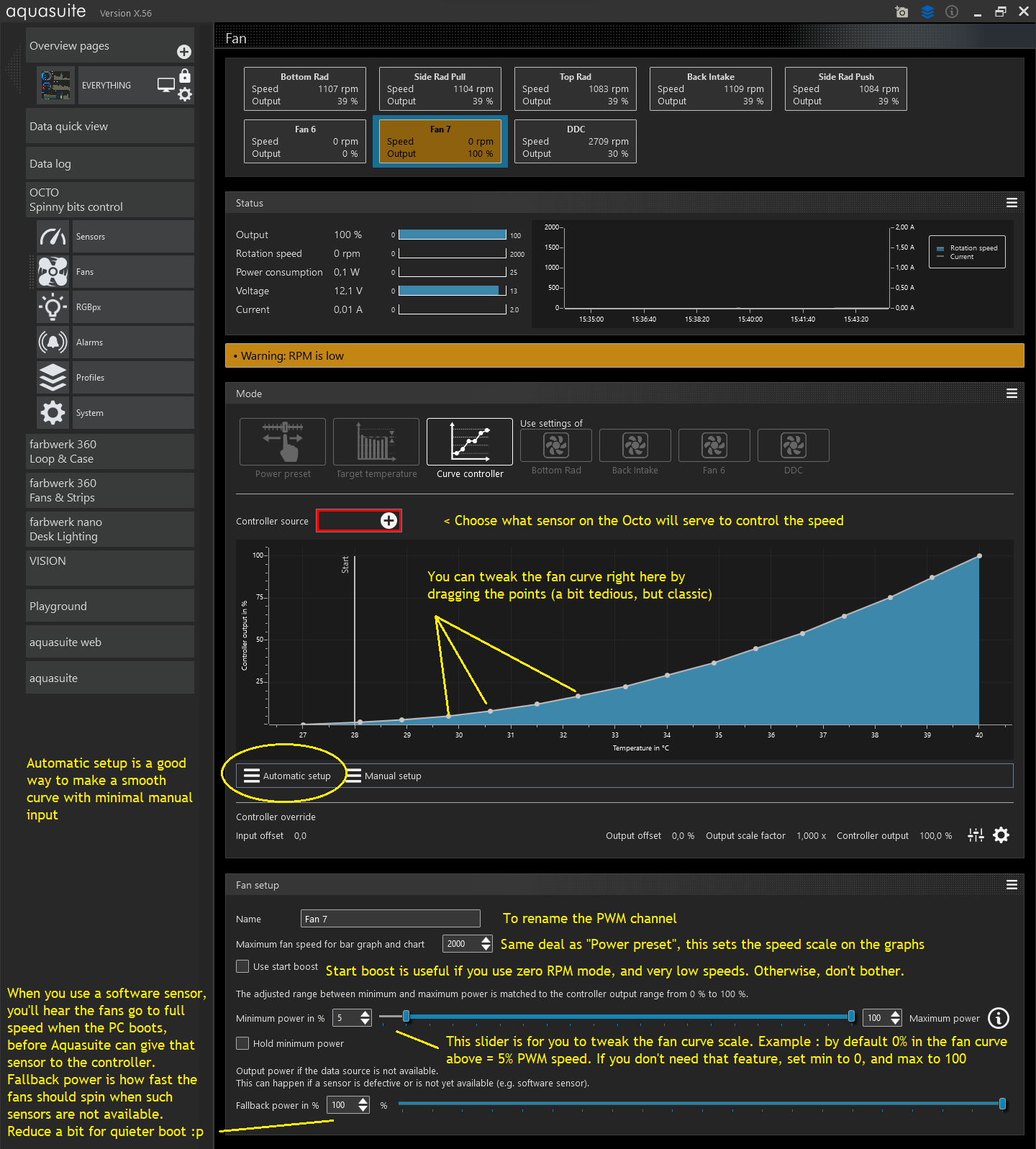Open Playground section in sidebar
Viewport: 1036px width, 1149px height.
click(x=110, y=606)
